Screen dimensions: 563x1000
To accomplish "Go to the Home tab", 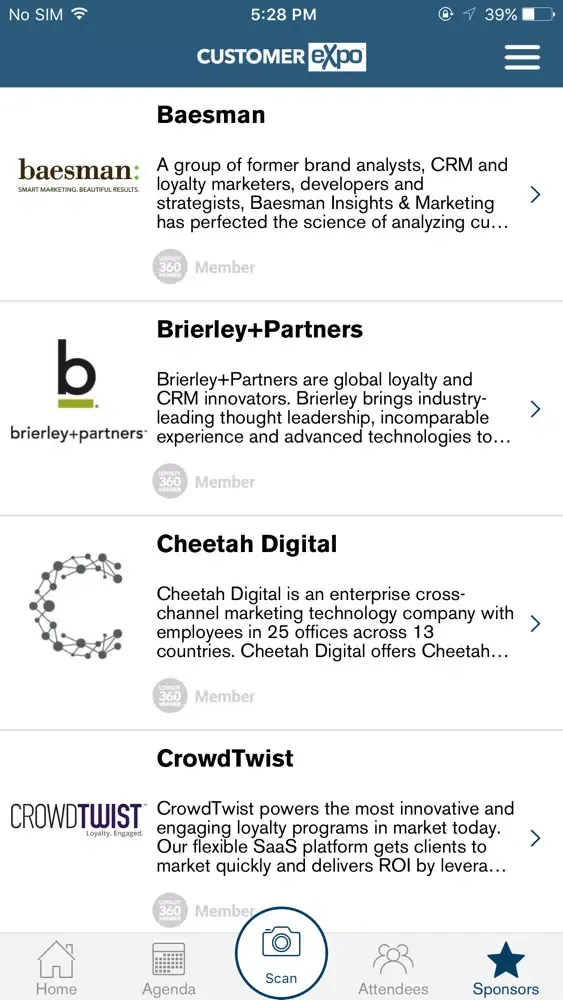I will click(56, 967).
